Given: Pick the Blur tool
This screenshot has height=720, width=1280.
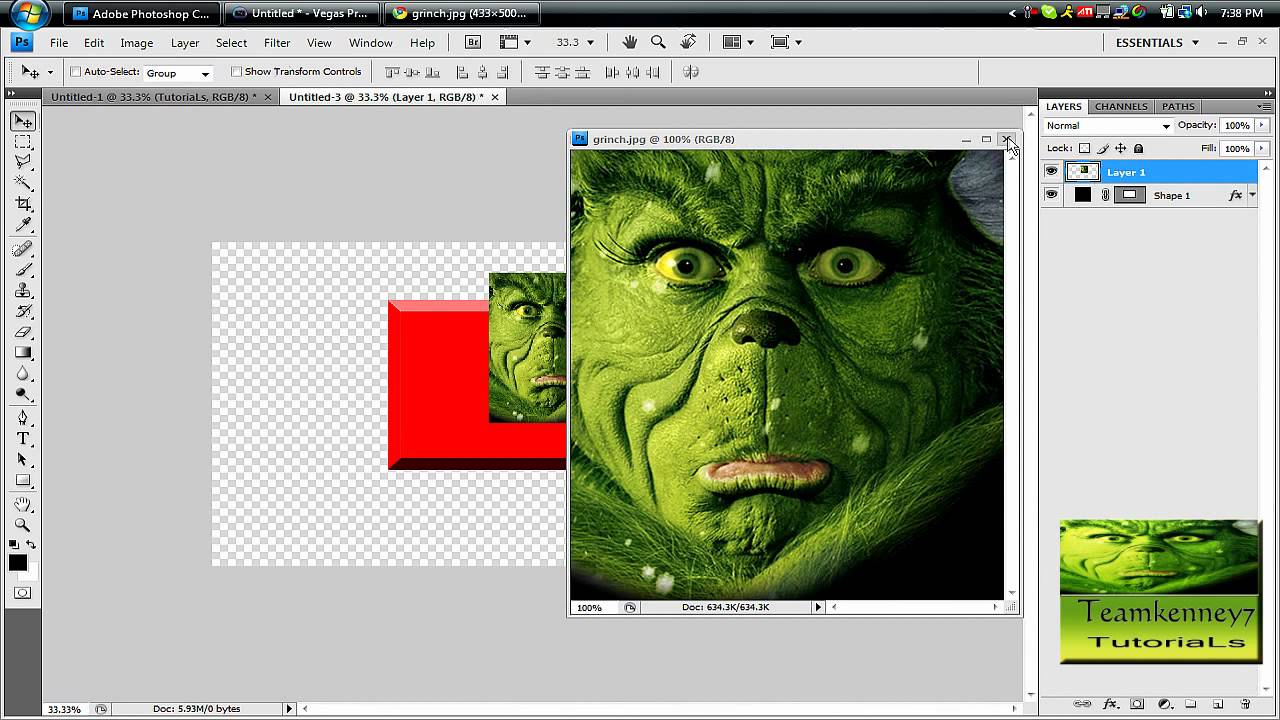Looking at the screenshot, I should (23, 373).
